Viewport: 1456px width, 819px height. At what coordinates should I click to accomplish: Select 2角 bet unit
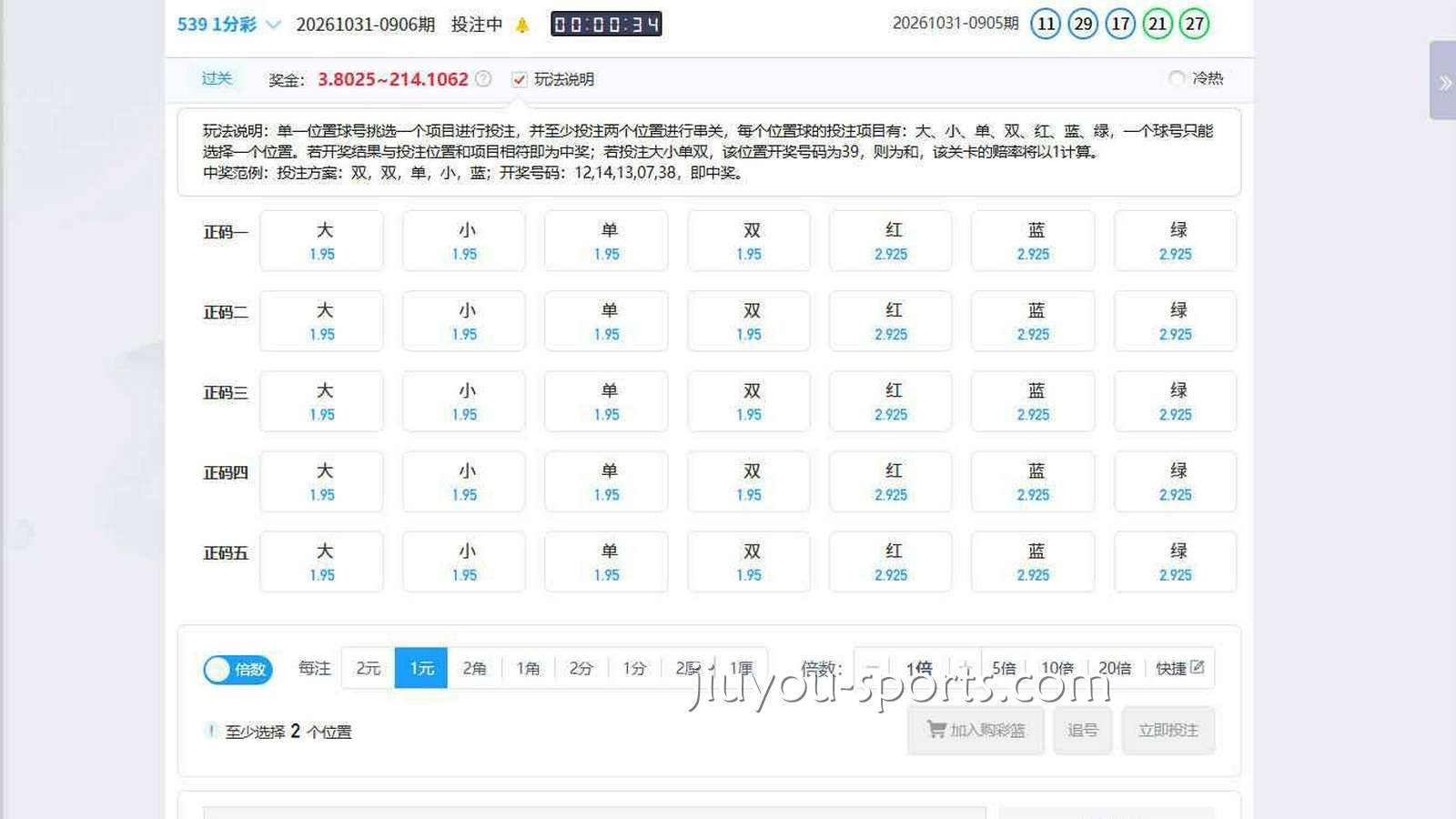474,668
